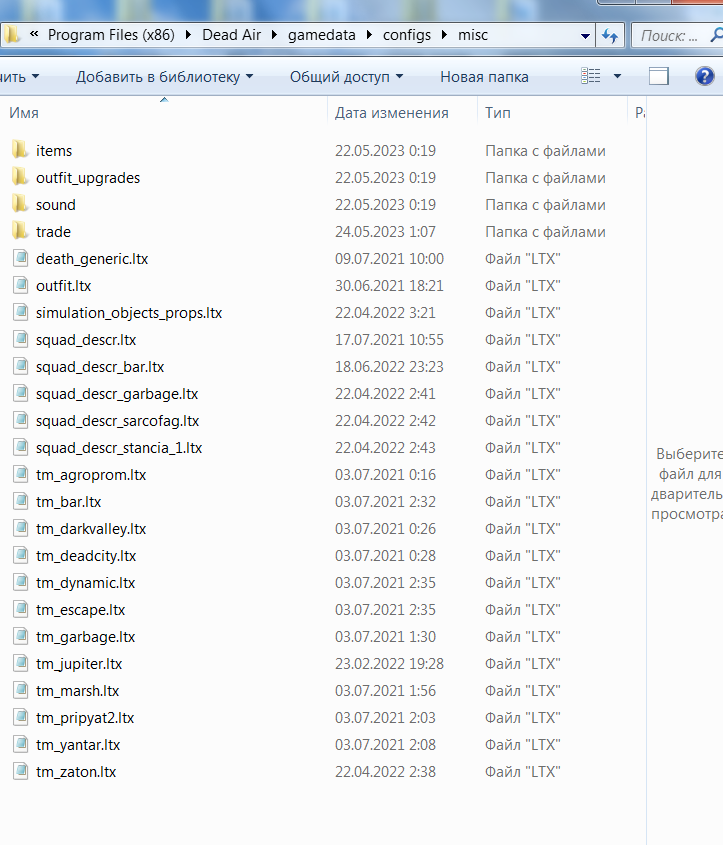
Task: Open the Общий доступ dropdown menu
Action: pyautogui.click(x=346, y=77)
